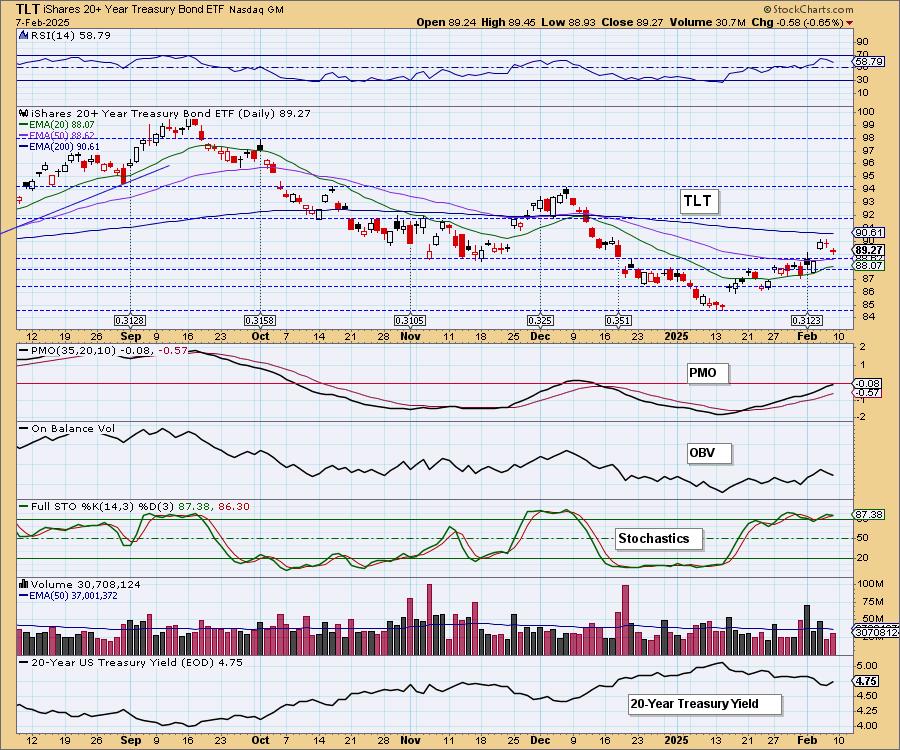Click the TLT ticker symbol in header

pyautogui.click(x=28, y=9)
